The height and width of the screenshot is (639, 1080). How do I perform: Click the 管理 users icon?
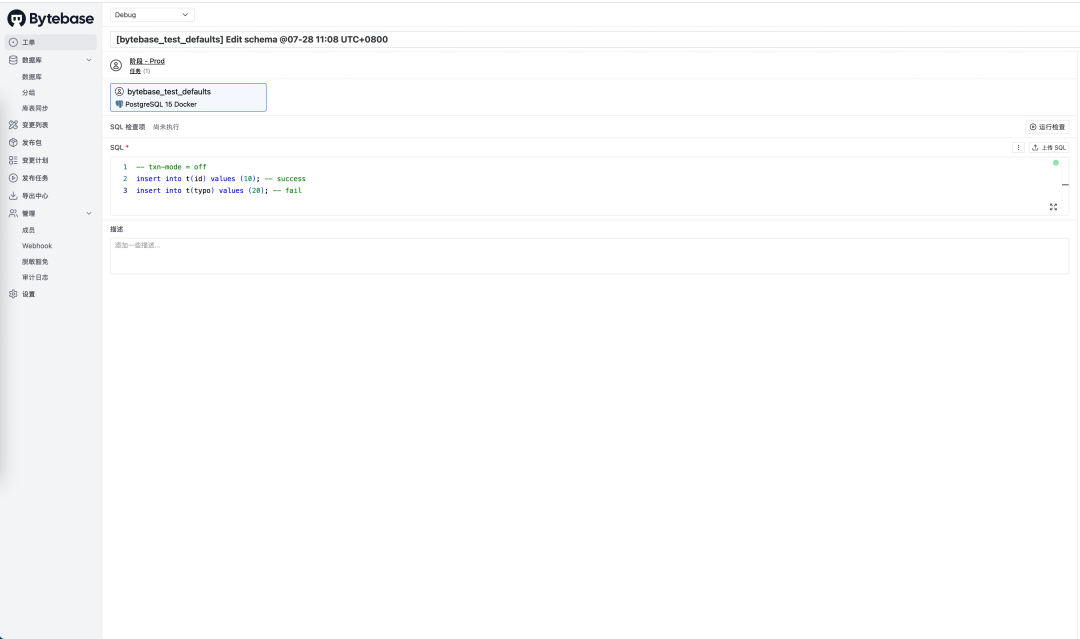coord(13,213)
